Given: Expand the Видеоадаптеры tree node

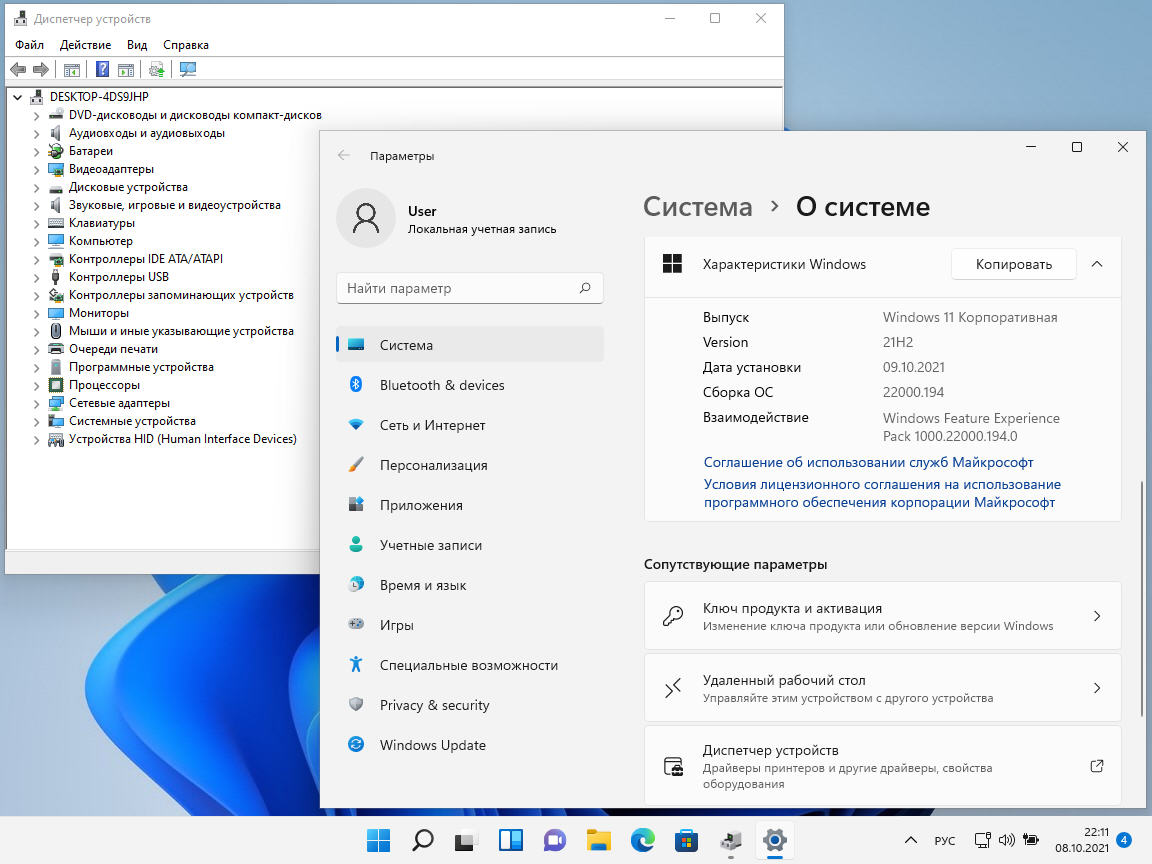Looking at the screenshot, I should [37, 169].
